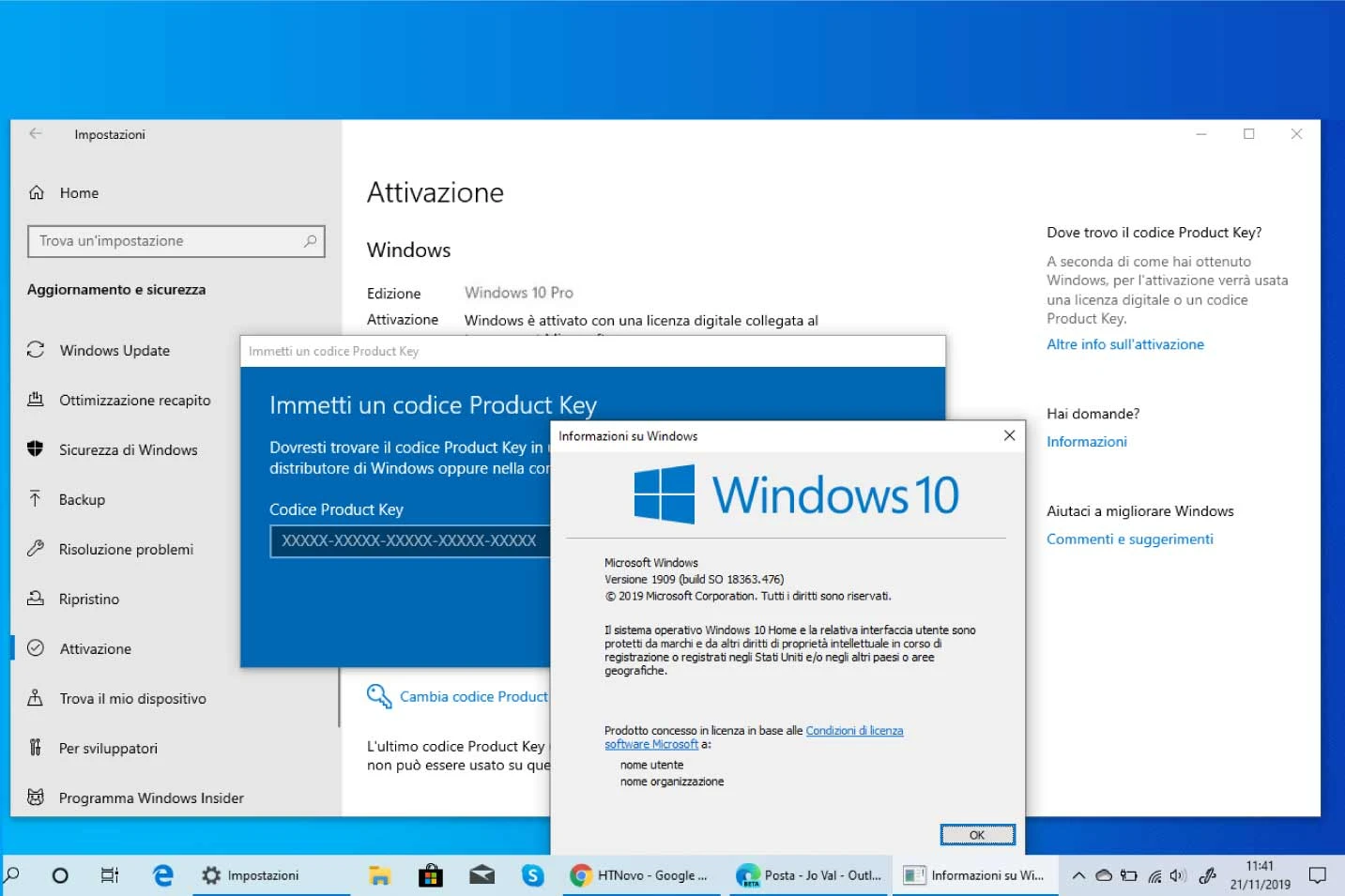Close the Informazioni su Windows dialog
1345x896 pixels.
[1009, 435]
